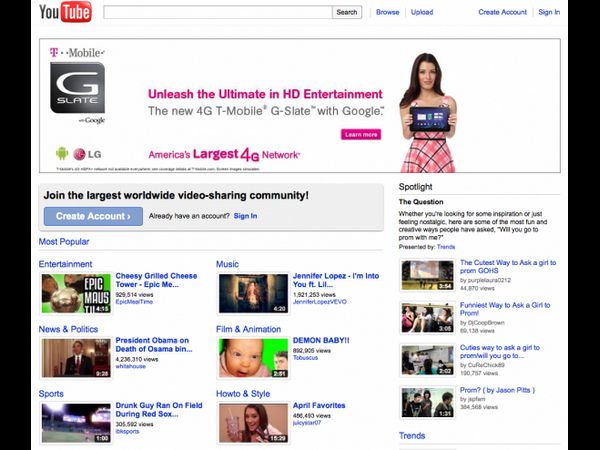Screen dimensions: 600x450
Task: Click Unleash the Ultimate in HD Entertainment headline
Action: (265, 94)
